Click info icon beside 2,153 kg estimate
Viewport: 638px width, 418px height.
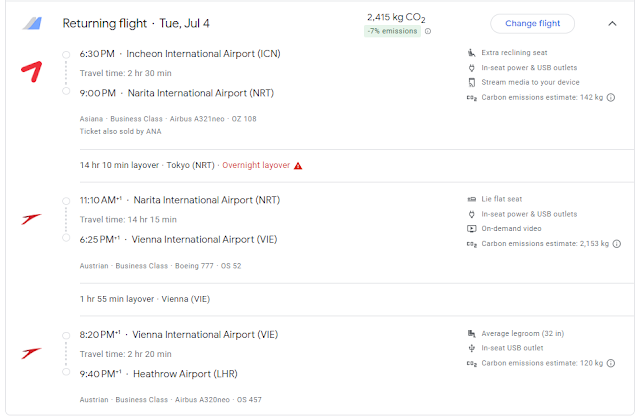pos(616,243)
